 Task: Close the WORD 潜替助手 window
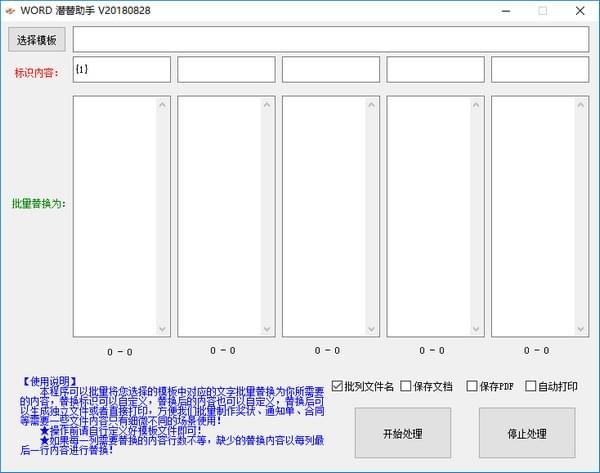click(x=580, y=11)
